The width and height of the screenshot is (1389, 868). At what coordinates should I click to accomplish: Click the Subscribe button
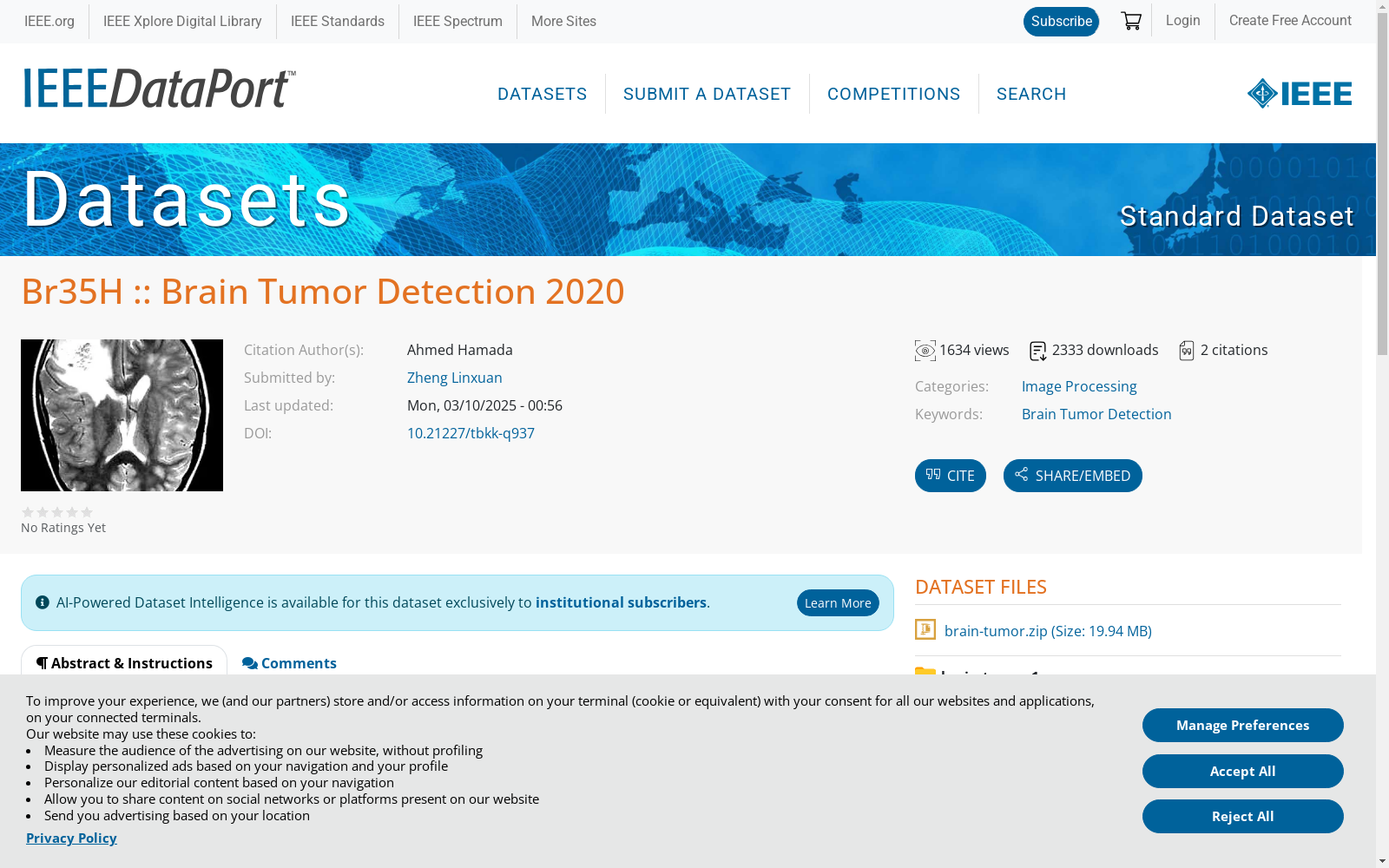tap(1062, 22)
